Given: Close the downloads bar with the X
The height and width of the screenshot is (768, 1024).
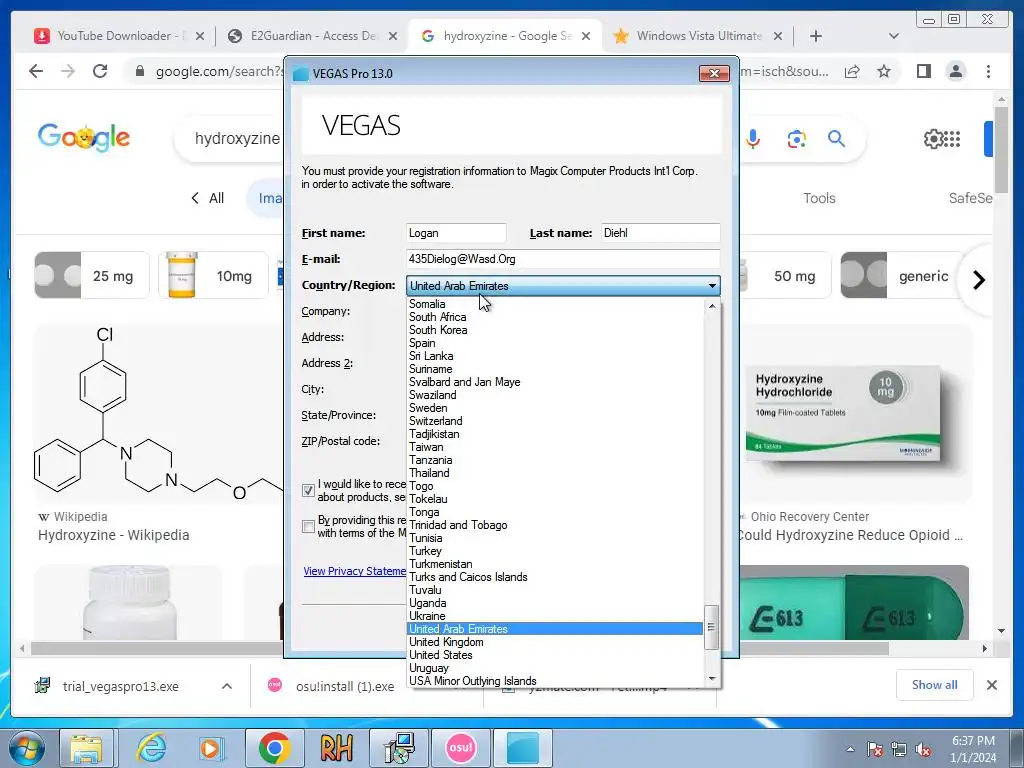Looking at the screenshot, I should point(991,685).
